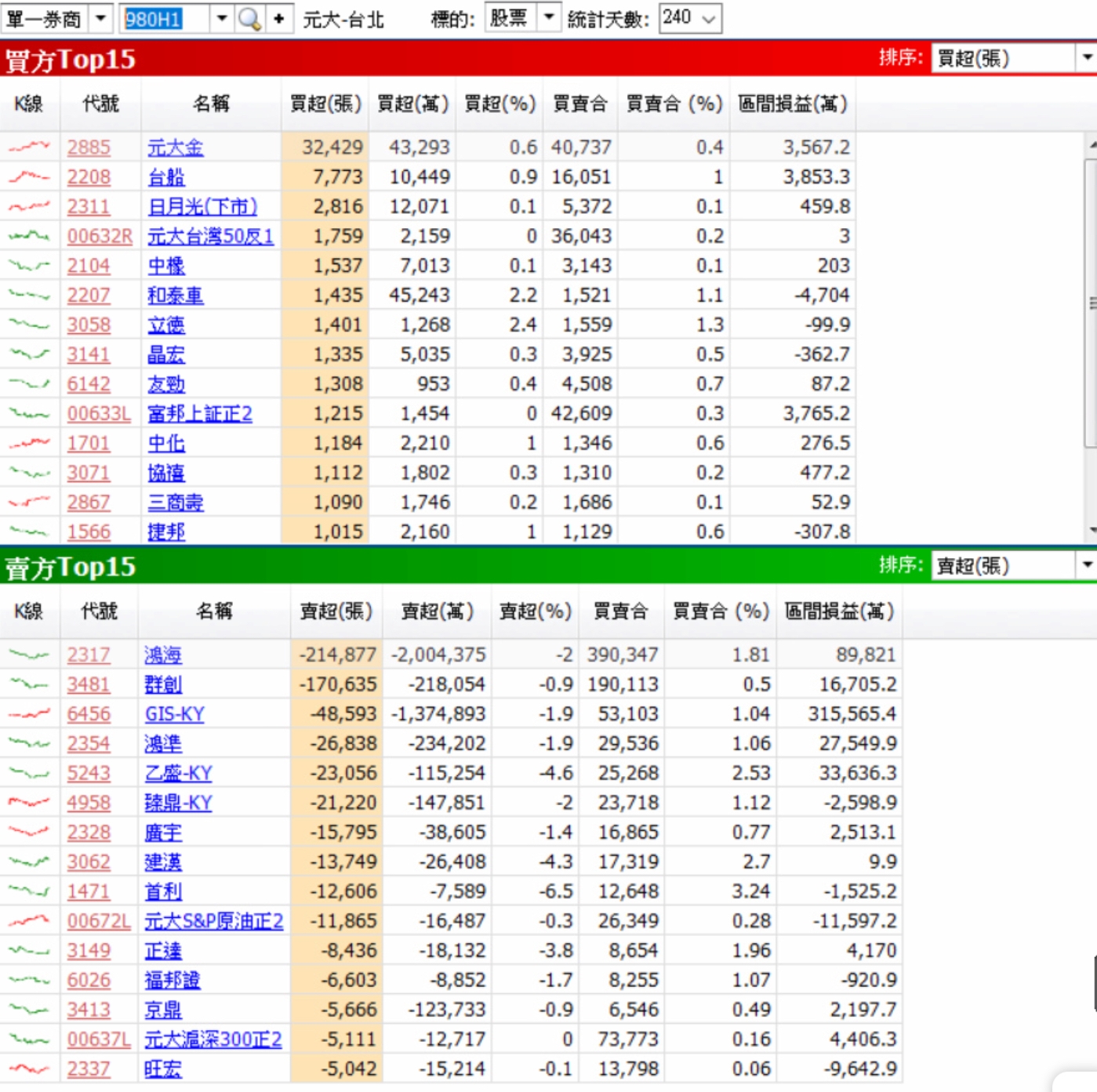
Task: Open K-line chart for 廣宇 row
Action: coord(29,832)
